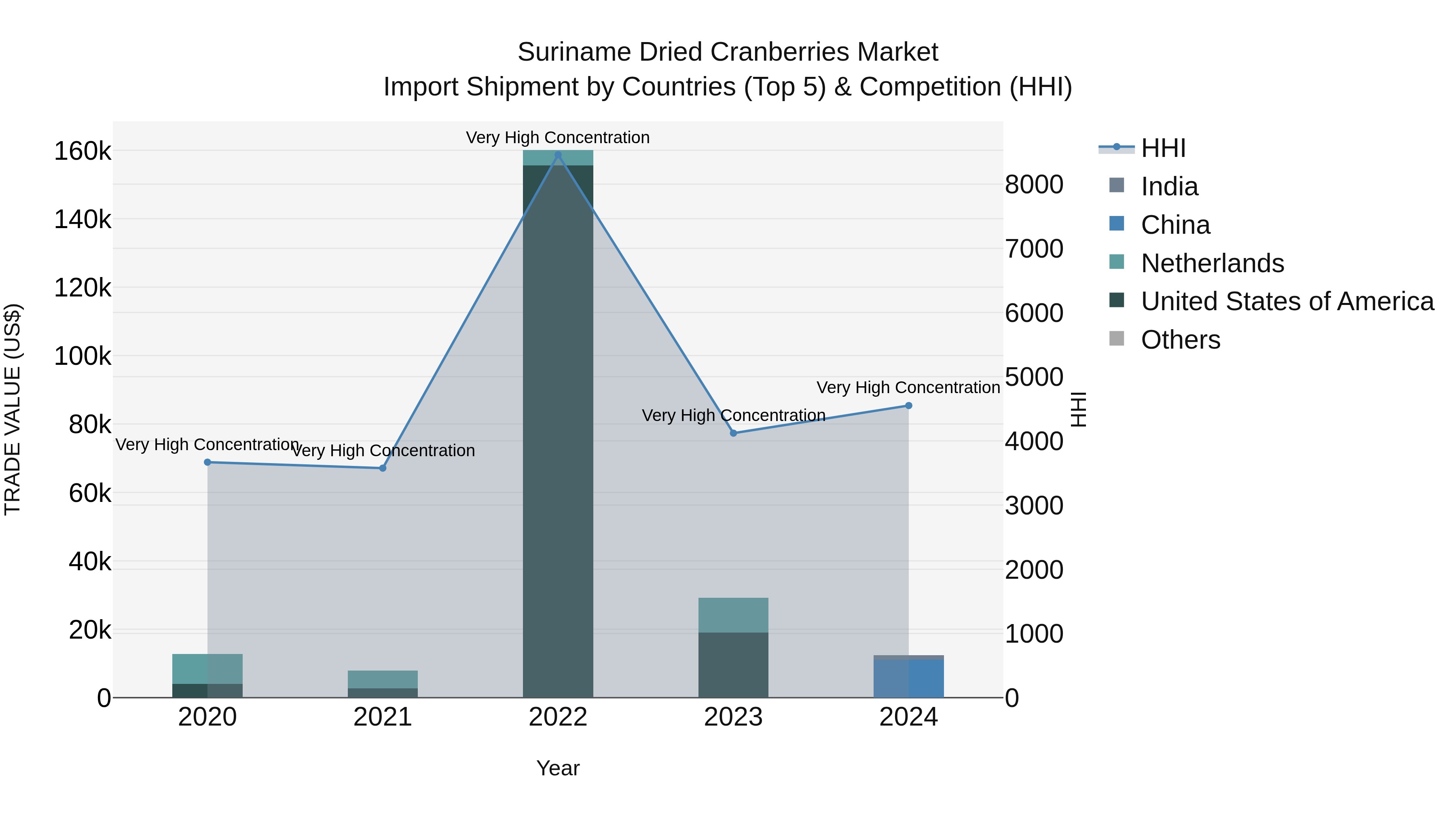The image size is (1456, 819).
Task: Click the HHI line marker in legend
Action: point(1117,148)
